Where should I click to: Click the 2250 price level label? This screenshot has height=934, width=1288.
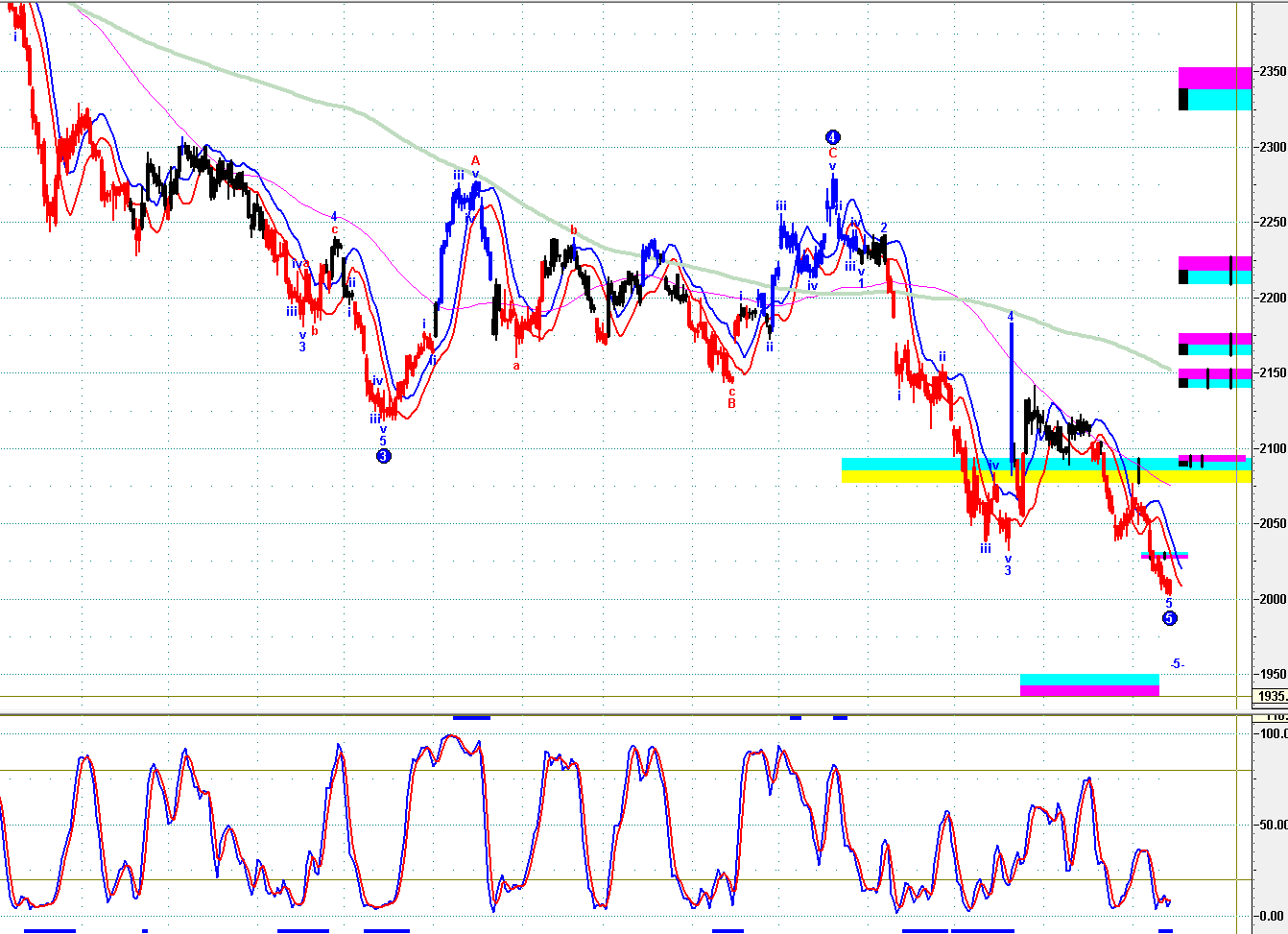[1274, 223]
